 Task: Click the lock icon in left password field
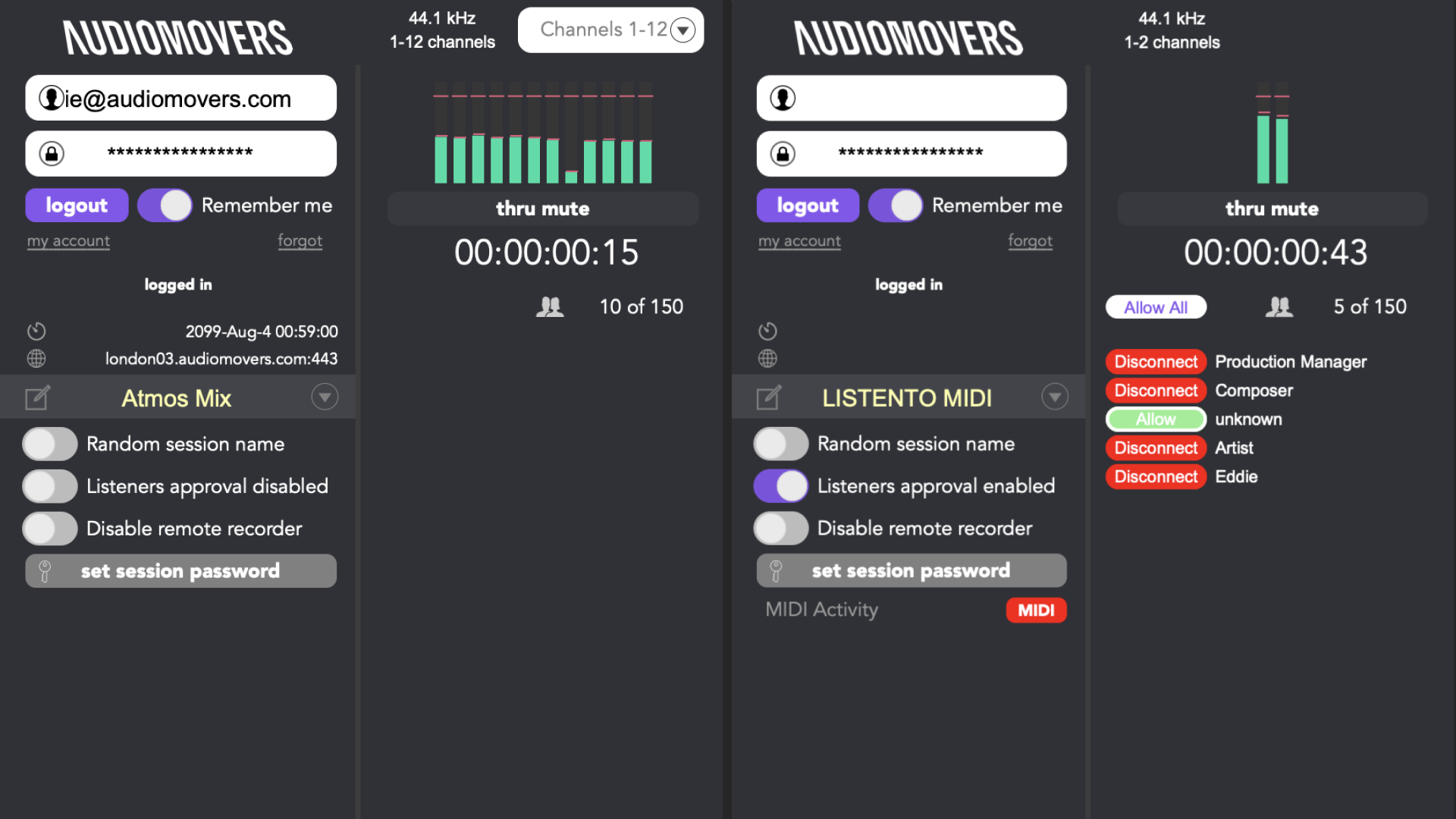[52, 154]
